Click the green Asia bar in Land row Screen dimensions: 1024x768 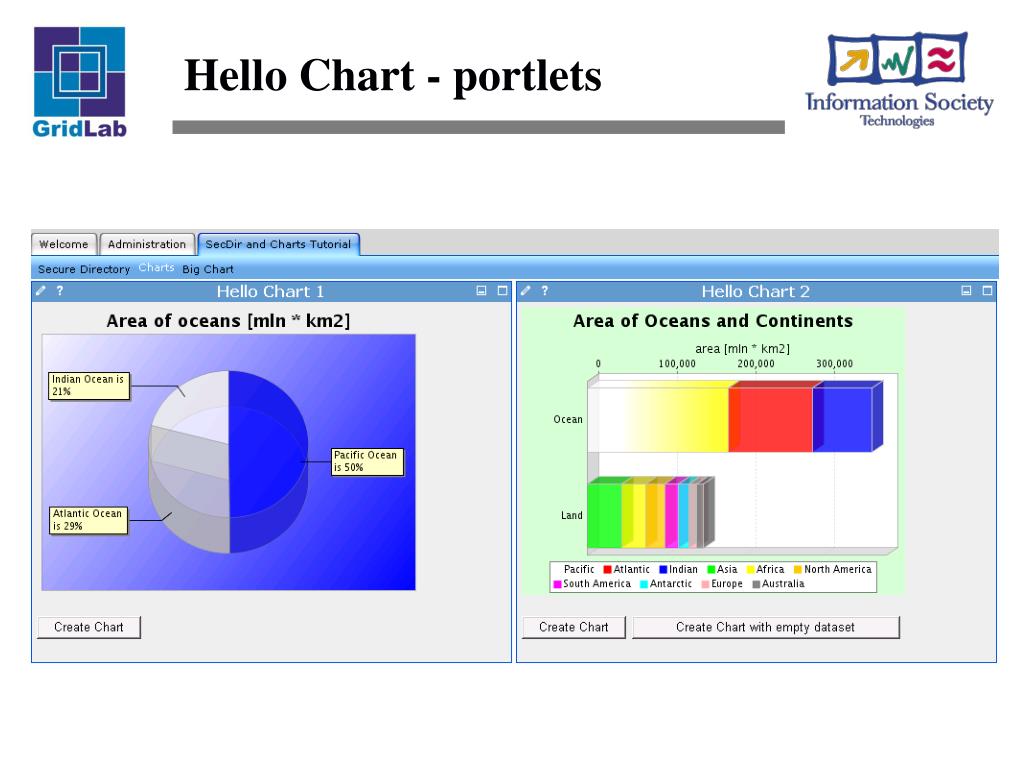(604, 515)
